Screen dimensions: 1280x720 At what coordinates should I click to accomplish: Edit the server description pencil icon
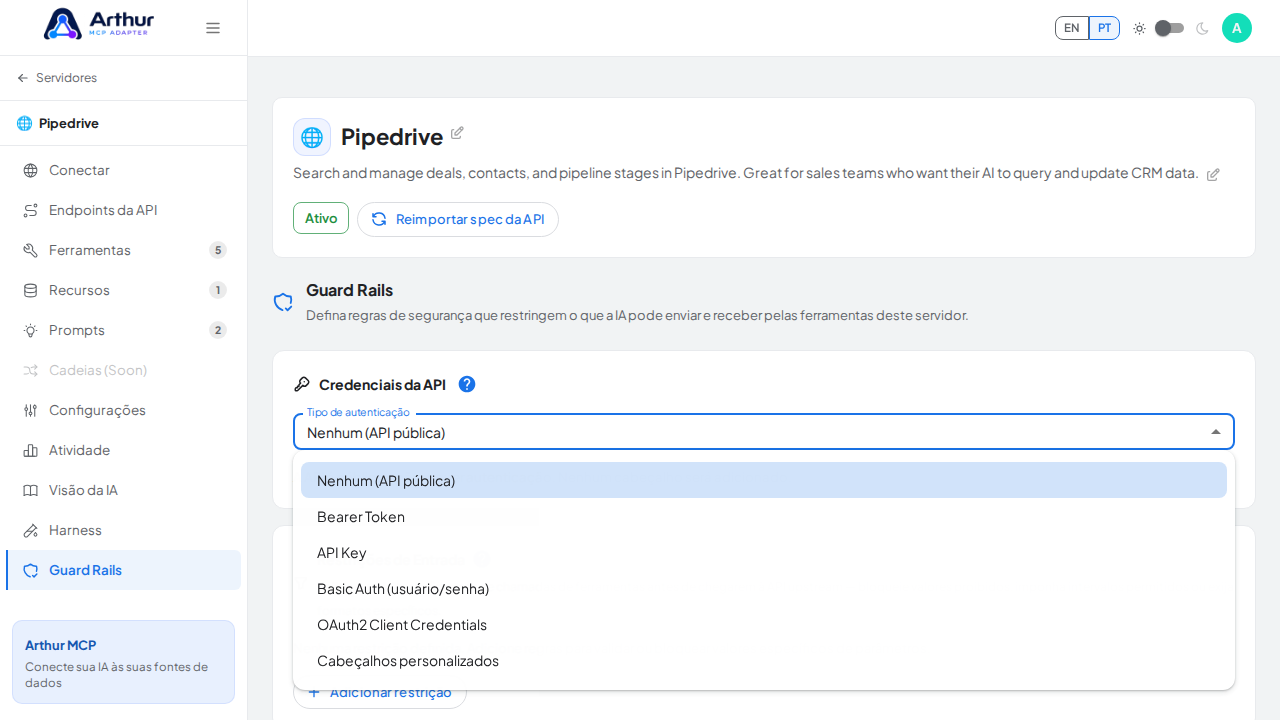[x=1213, y=174]
